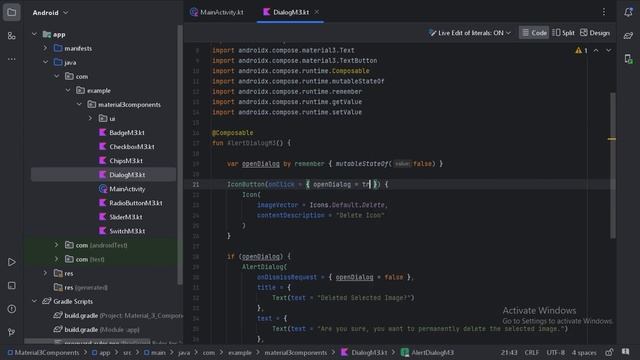This screenshot has height=360, width=640.
Task: Collapse the java folder
Action: point(45,62)
